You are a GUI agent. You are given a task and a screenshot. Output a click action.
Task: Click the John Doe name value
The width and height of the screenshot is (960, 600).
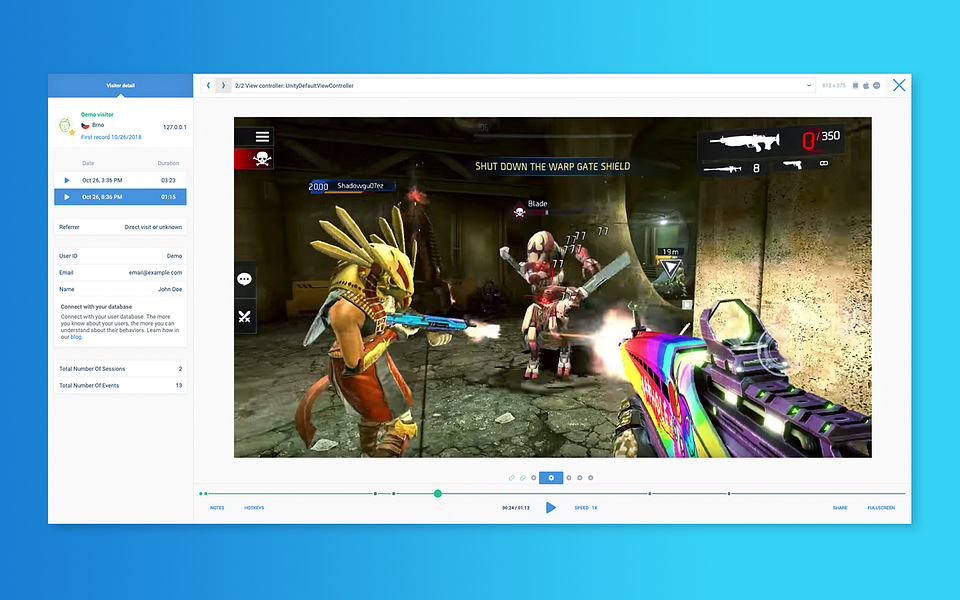tap(170, 289)
